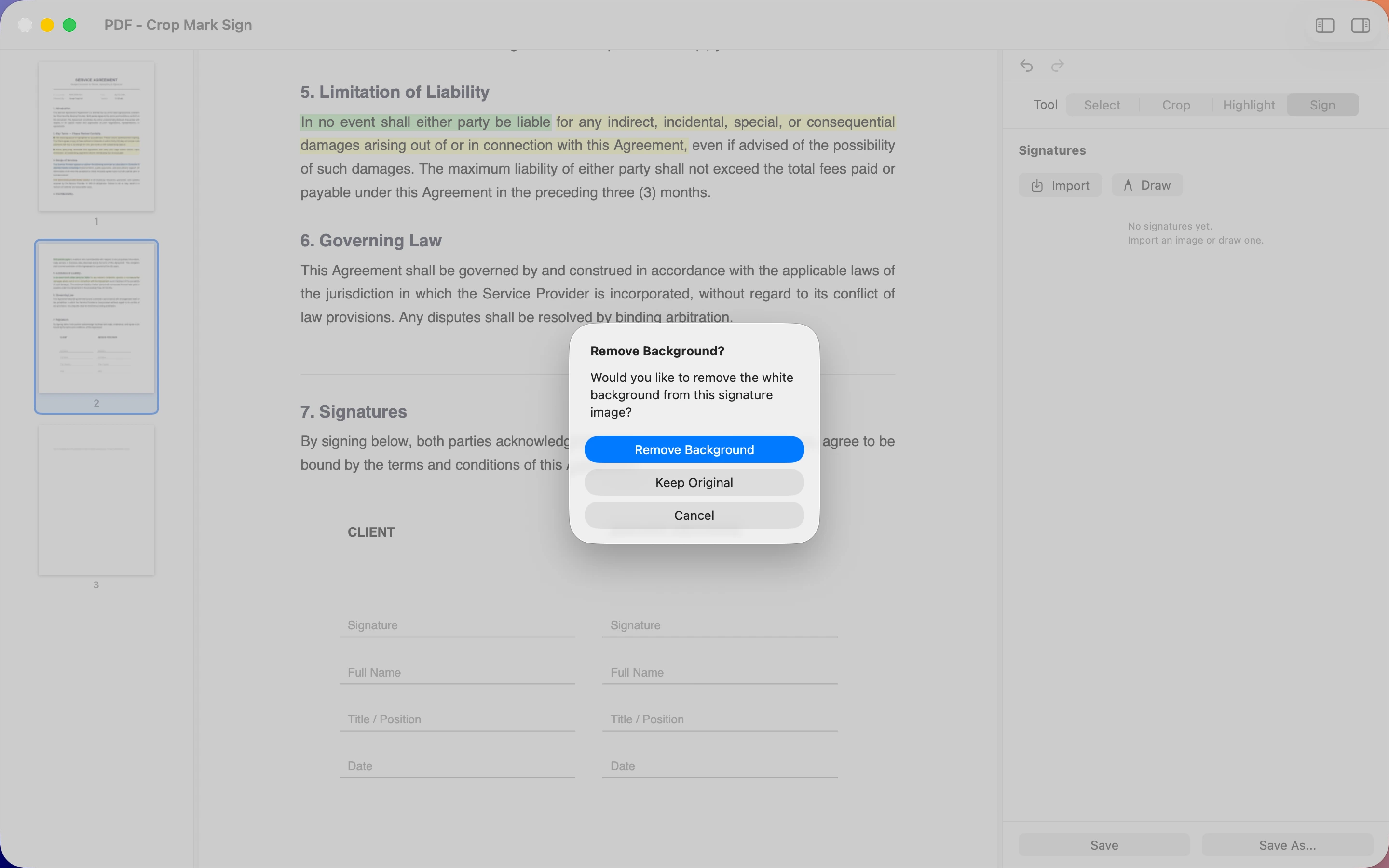Image resolution: width=1389 pixels, height=868 pixels.
Task: Cancel the Remove Background dialog
Action: pyautogui.click(x=694, y=515)
